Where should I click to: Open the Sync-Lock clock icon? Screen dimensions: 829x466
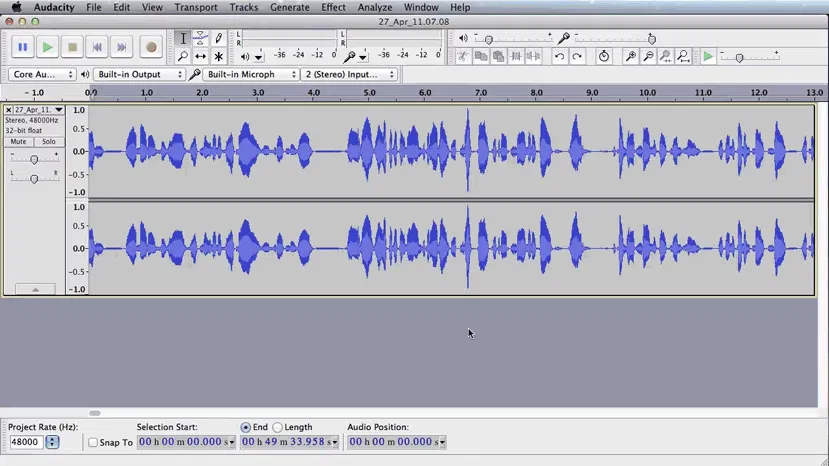pos(604,56)
